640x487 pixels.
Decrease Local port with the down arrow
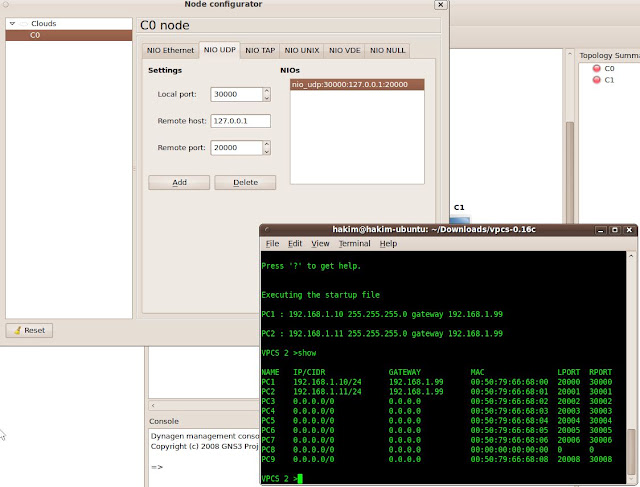267,98
